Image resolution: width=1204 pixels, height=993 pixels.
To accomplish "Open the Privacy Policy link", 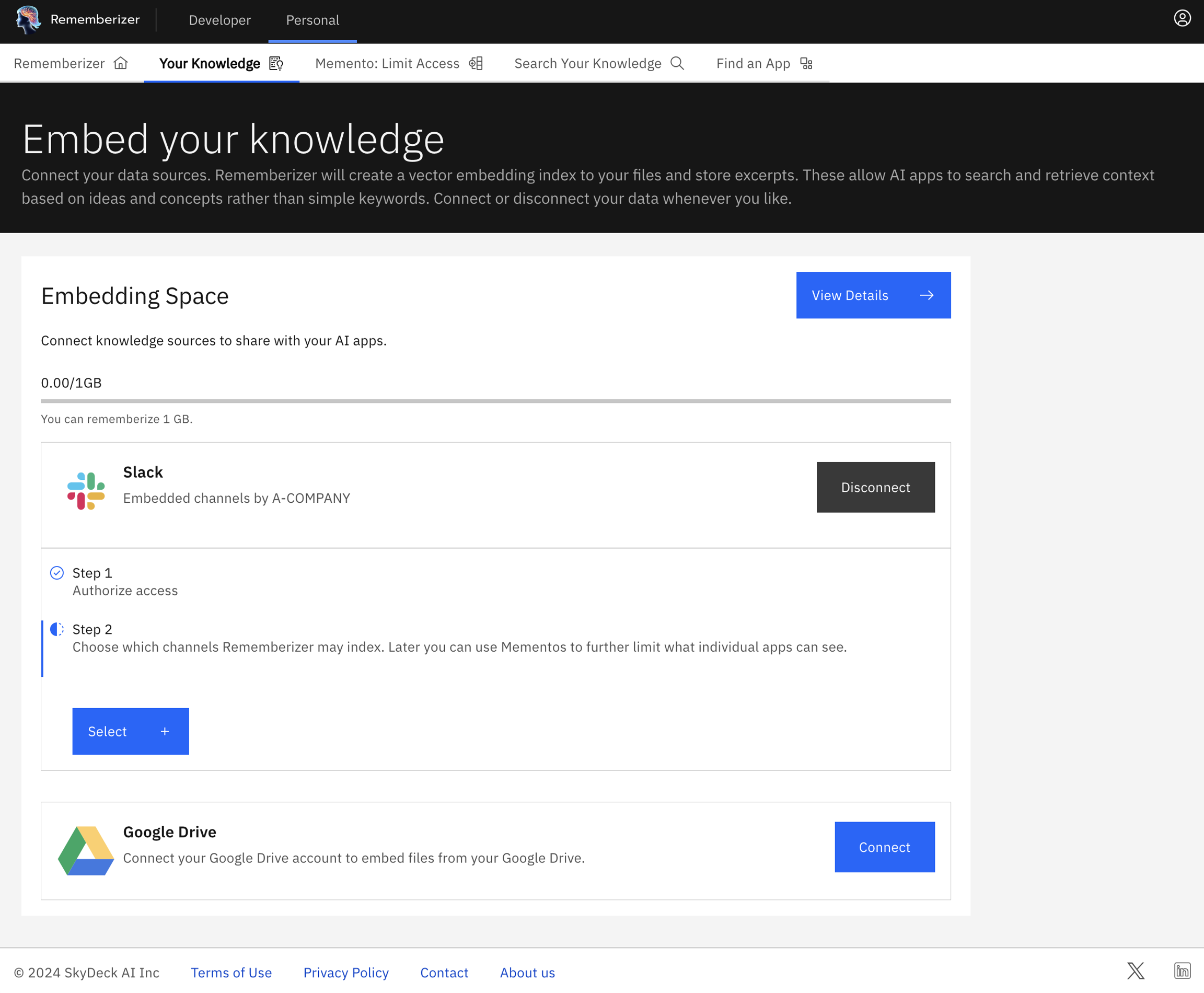I will [x=345, y=973].
